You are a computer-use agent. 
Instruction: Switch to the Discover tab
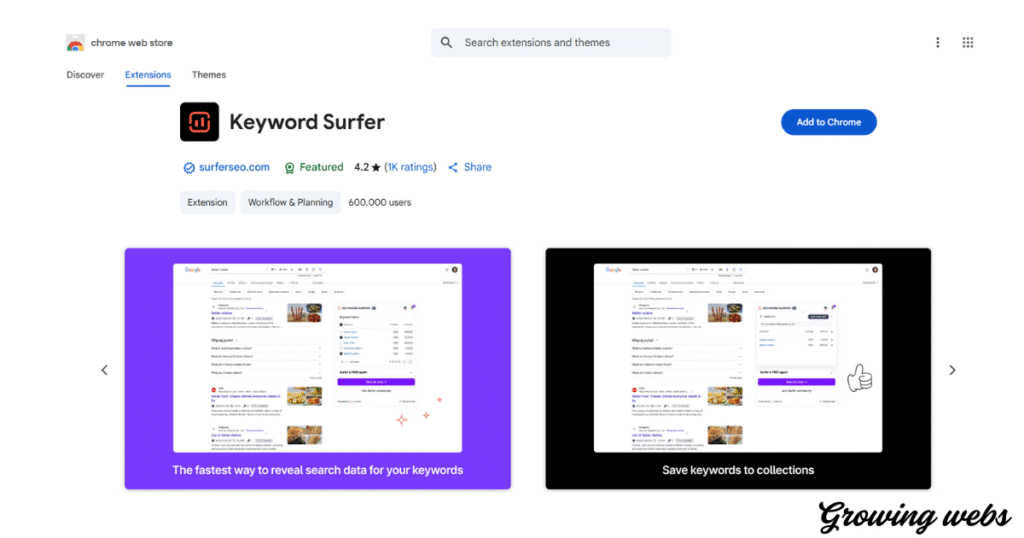tap(85, 74)
